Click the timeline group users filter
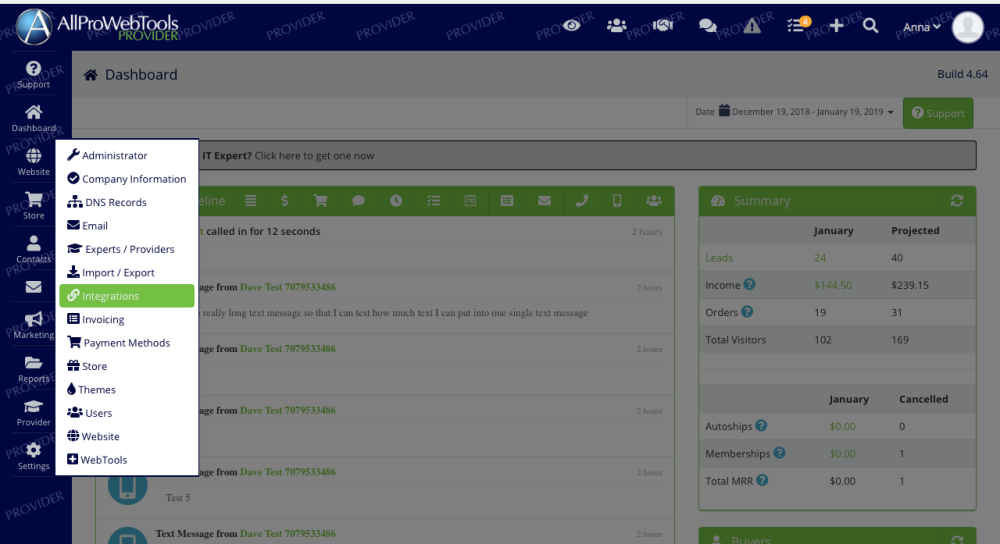This screenshot has width=1000, height=544. click(654, 201)
